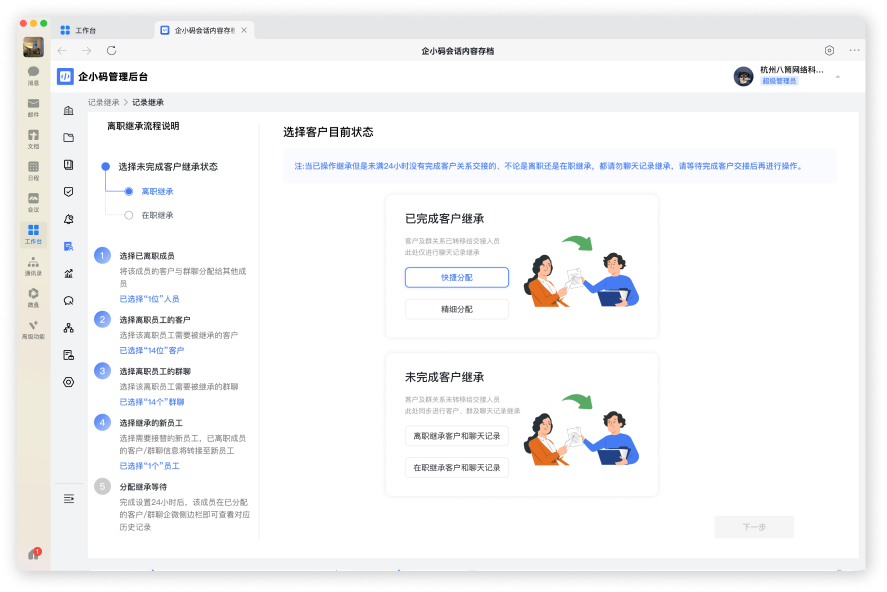Go forward using the forward arrow
The image size is (887, 592).
pyautogui.click(x=87, y=50)
